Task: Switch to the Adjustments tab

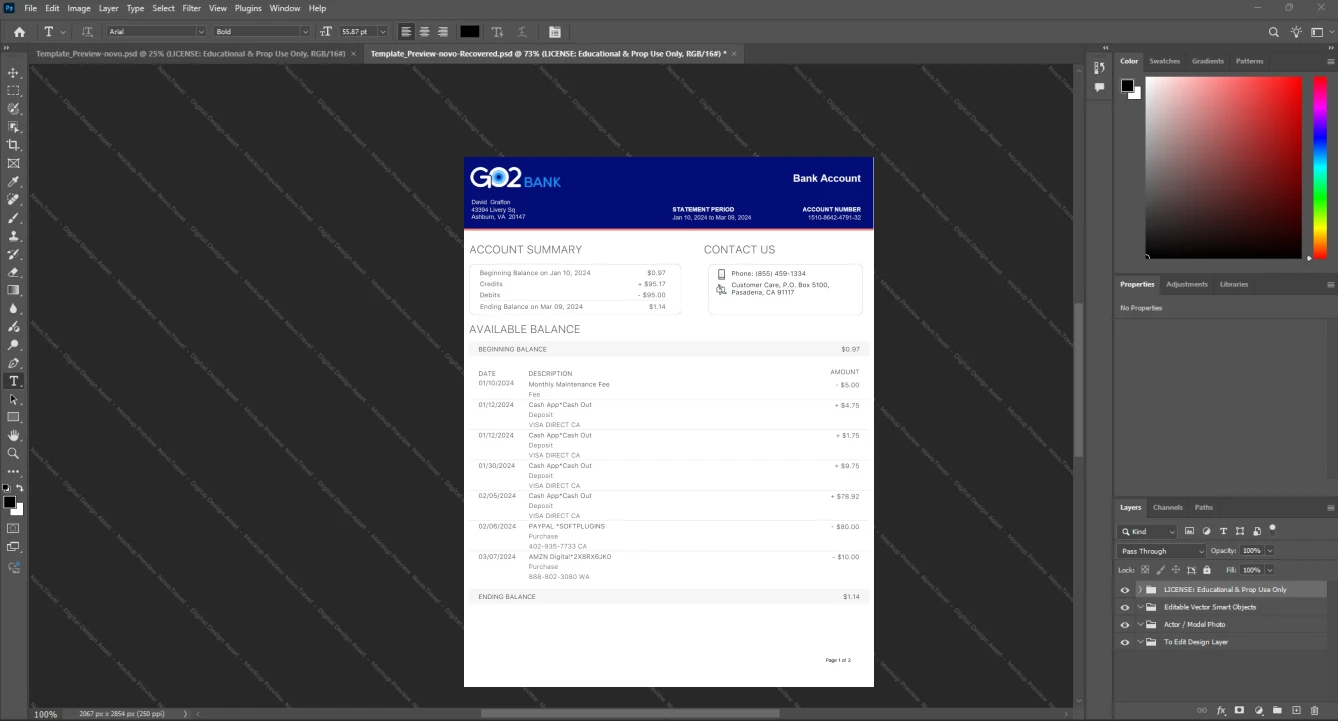Action: click(x=1187, y=284)
